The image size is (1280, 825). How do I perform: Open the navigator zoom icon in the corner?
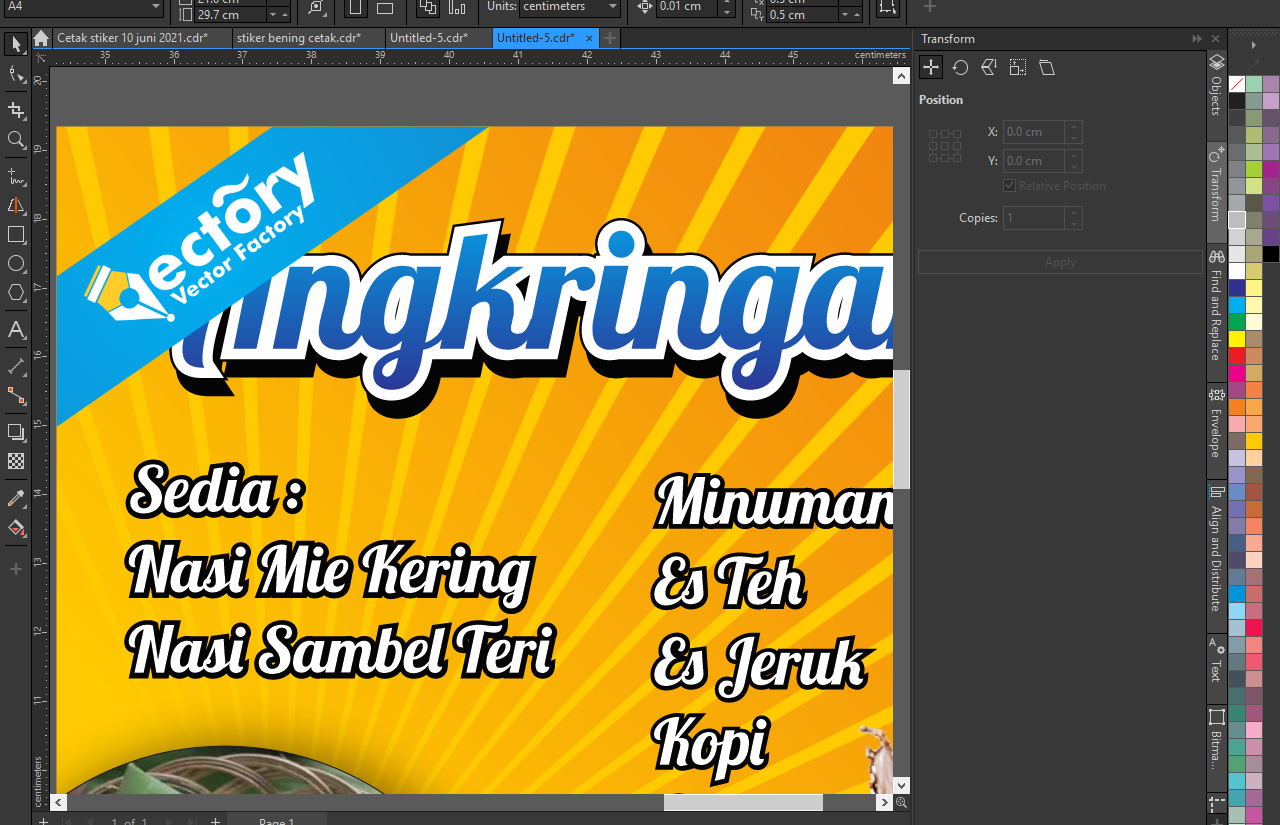(901, 802)
